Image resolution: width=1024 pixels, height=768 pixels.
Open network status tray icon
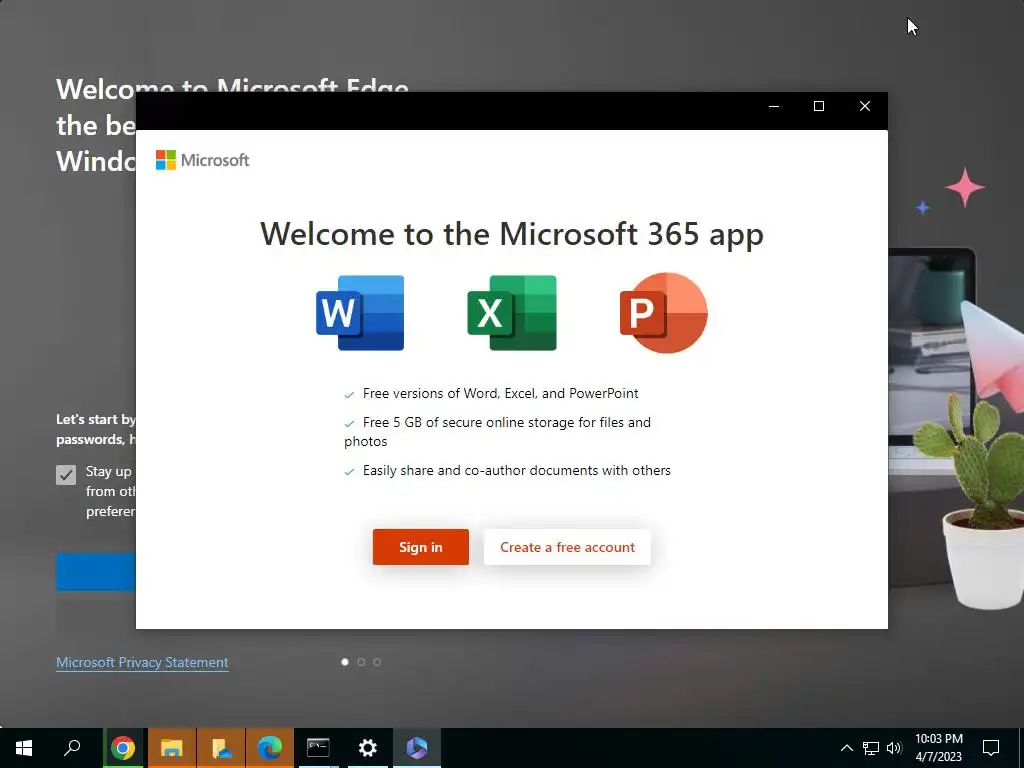click(x=871, y=748)
